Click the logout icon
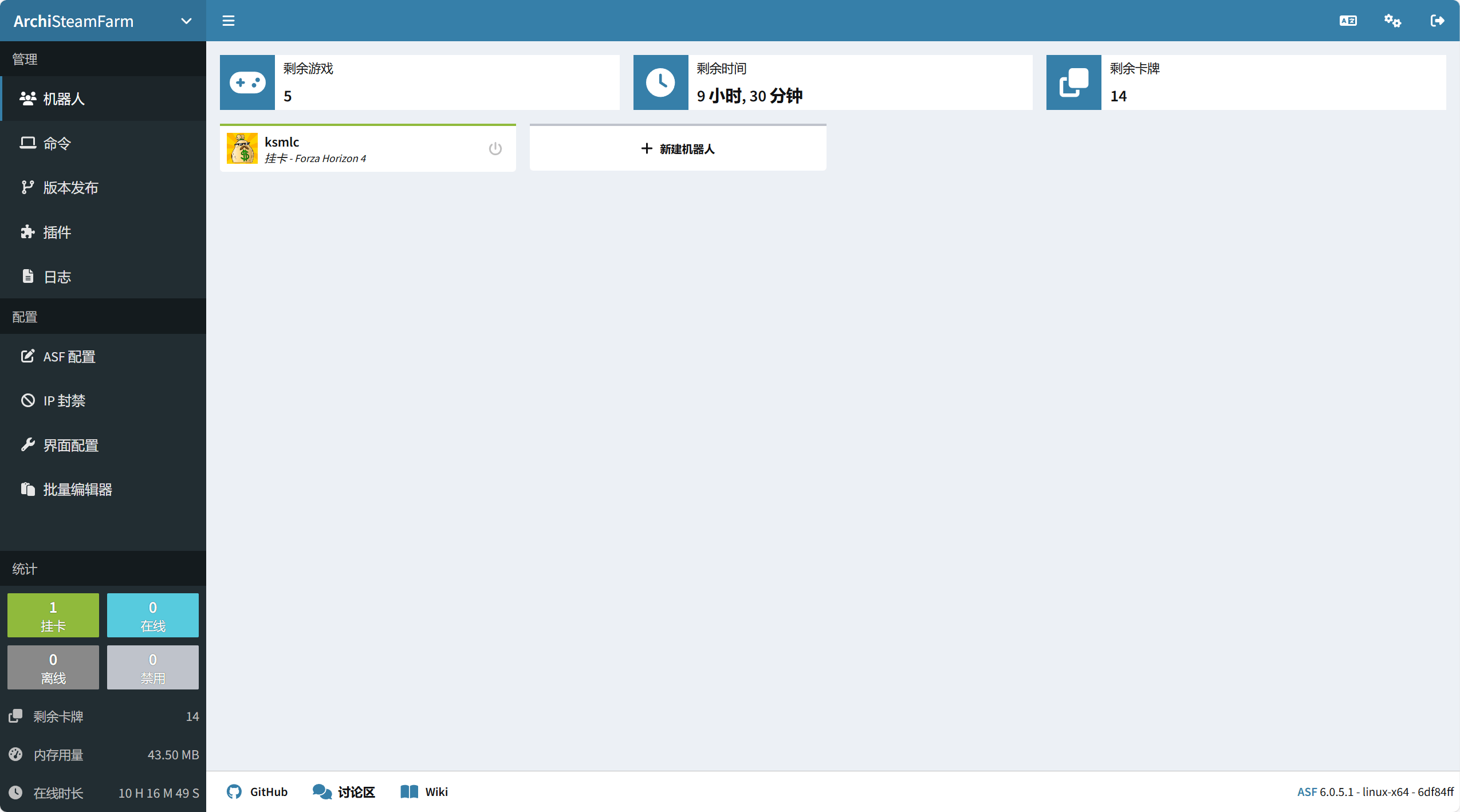The image size is (1460, 812). (x=1437, y=21)
